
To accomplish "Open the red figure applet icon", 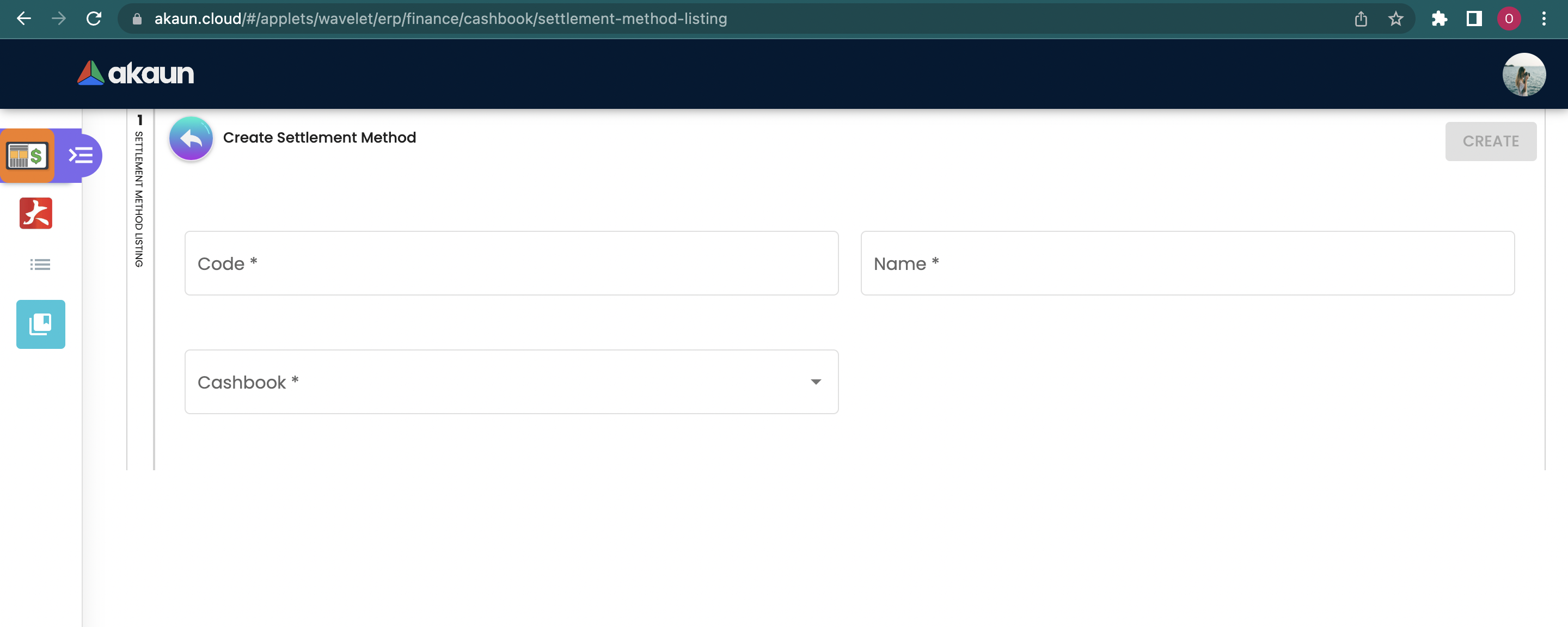I will (x=36, y=213).
